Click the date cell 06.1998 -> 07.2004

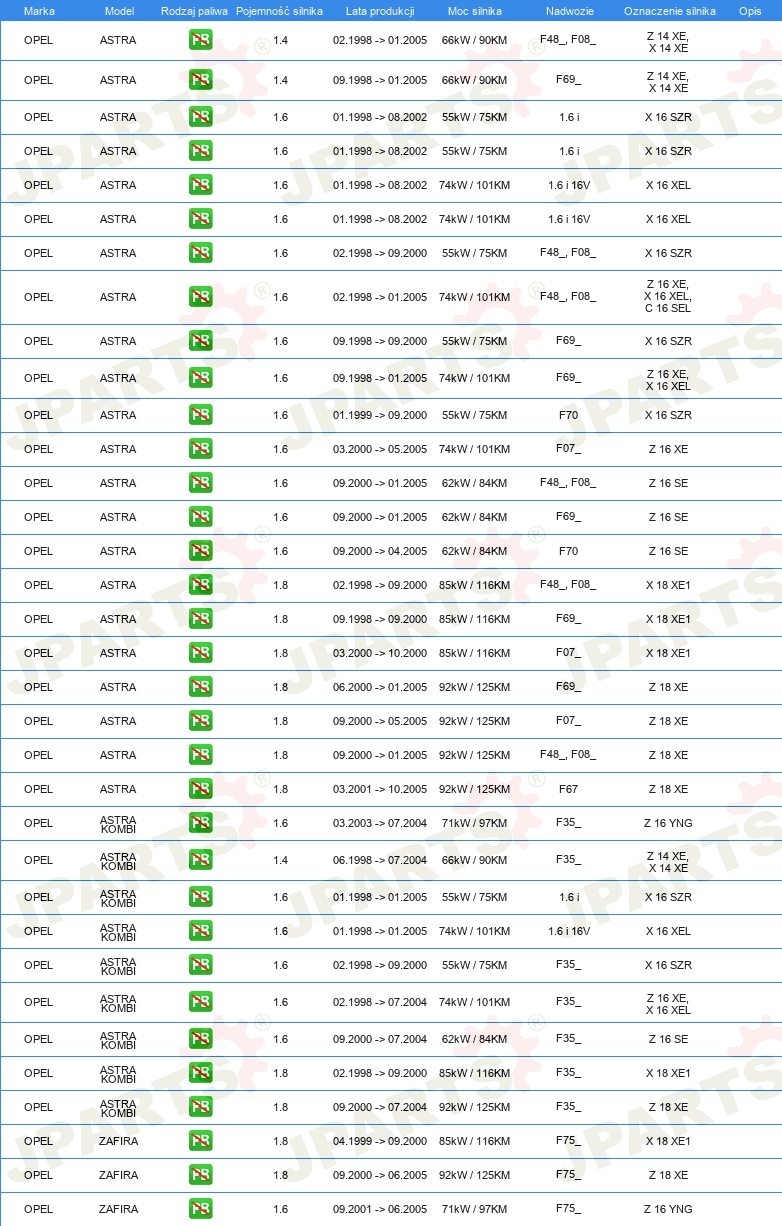pyautogui.click(x=380, y=860)
